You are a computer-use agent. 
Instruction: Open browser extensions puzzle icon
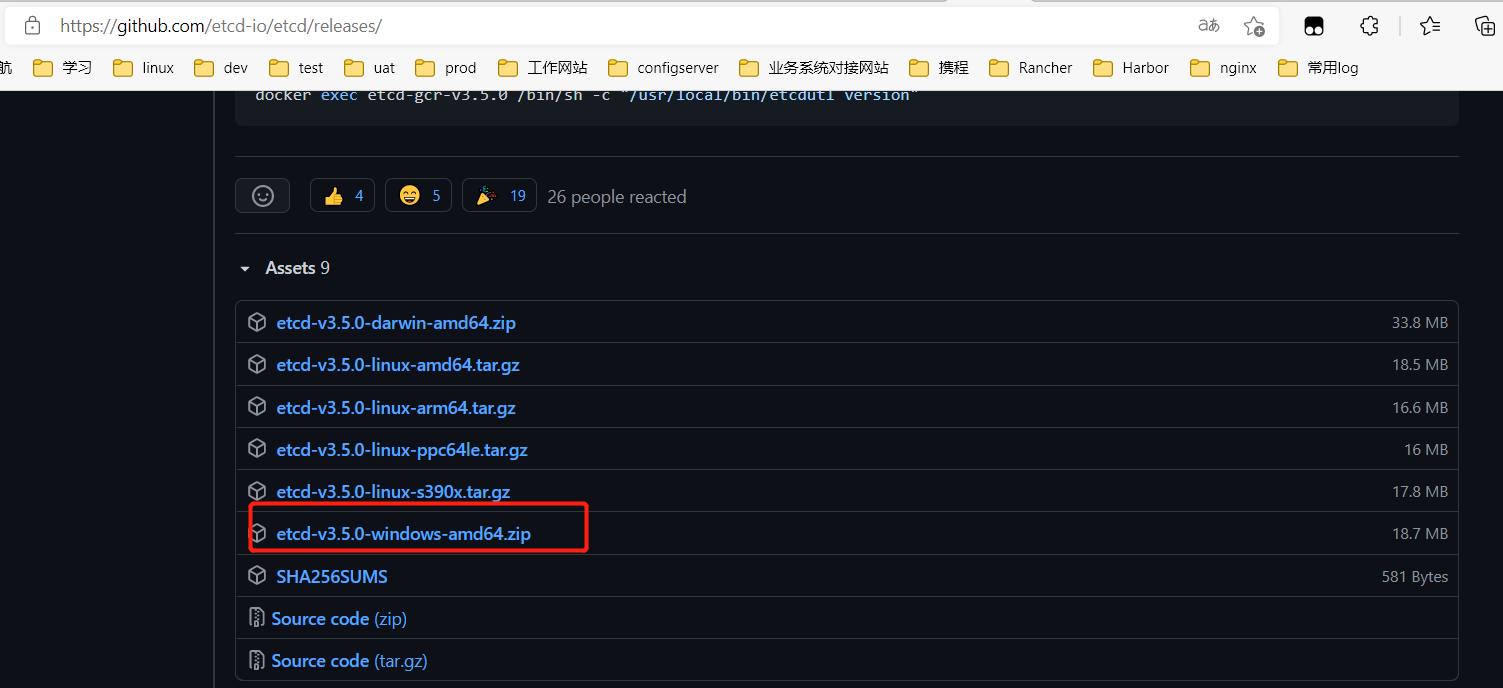click(x=1370, y=26)
